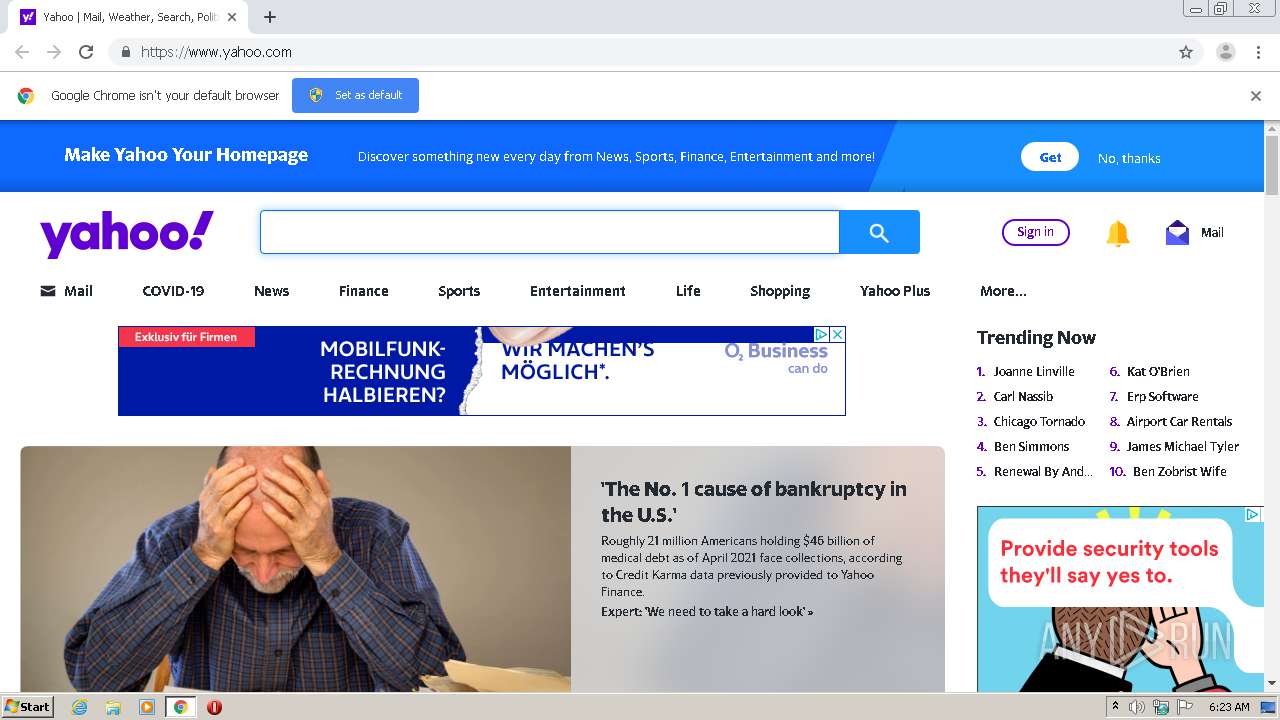Open Chrome's three-dot menu
This screenshot has width=1280, height=720.
(x=1258, y=52)
